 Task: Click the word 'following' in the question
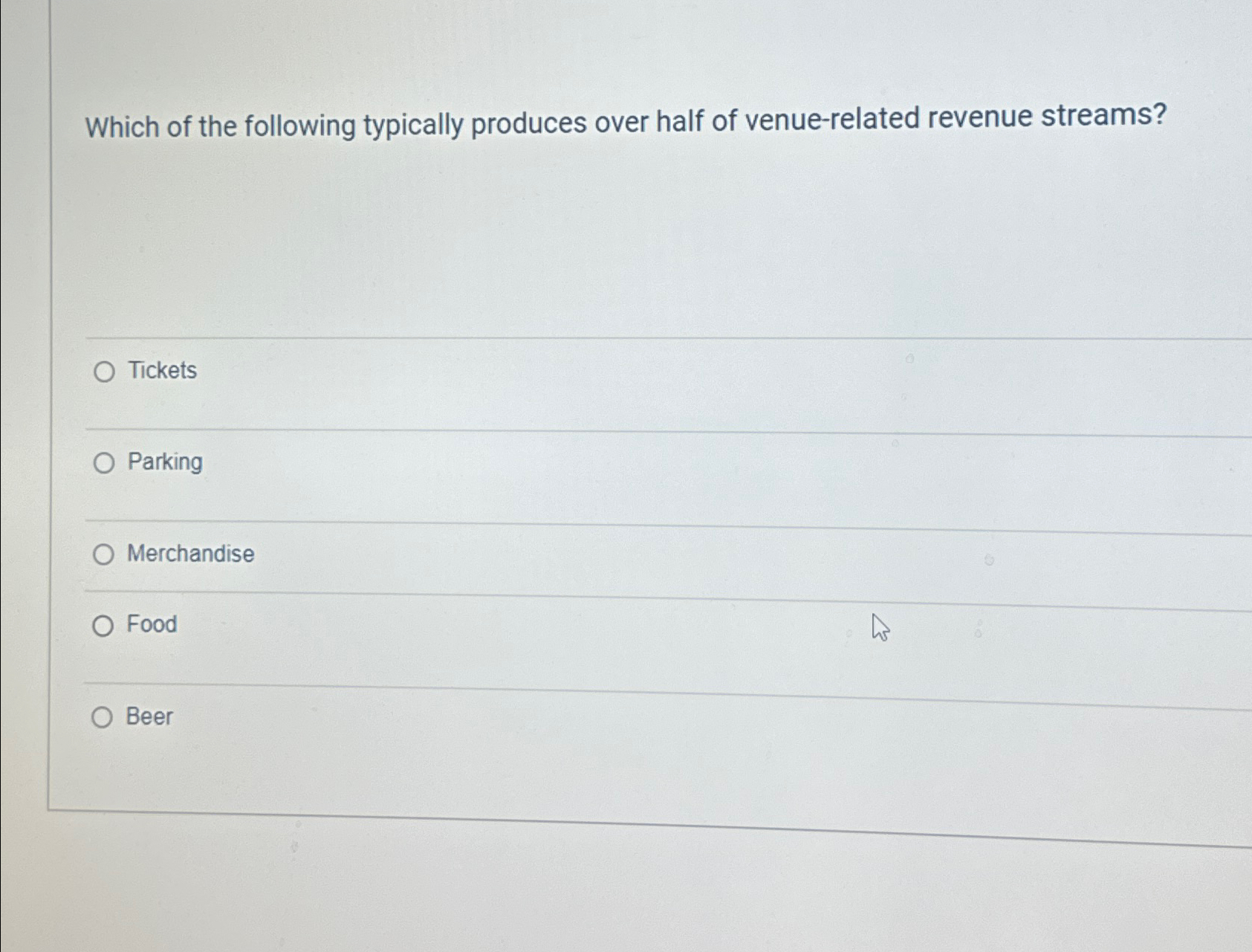pyautogui.click(x=300, y=126)
